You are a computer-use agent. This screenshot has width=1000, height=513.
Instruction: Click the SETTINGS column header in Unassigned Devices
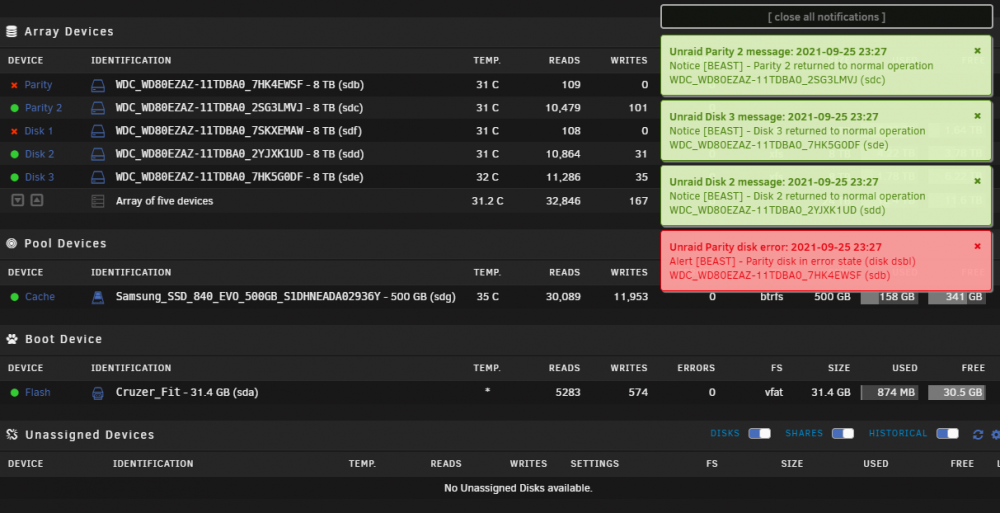(594, 464)
